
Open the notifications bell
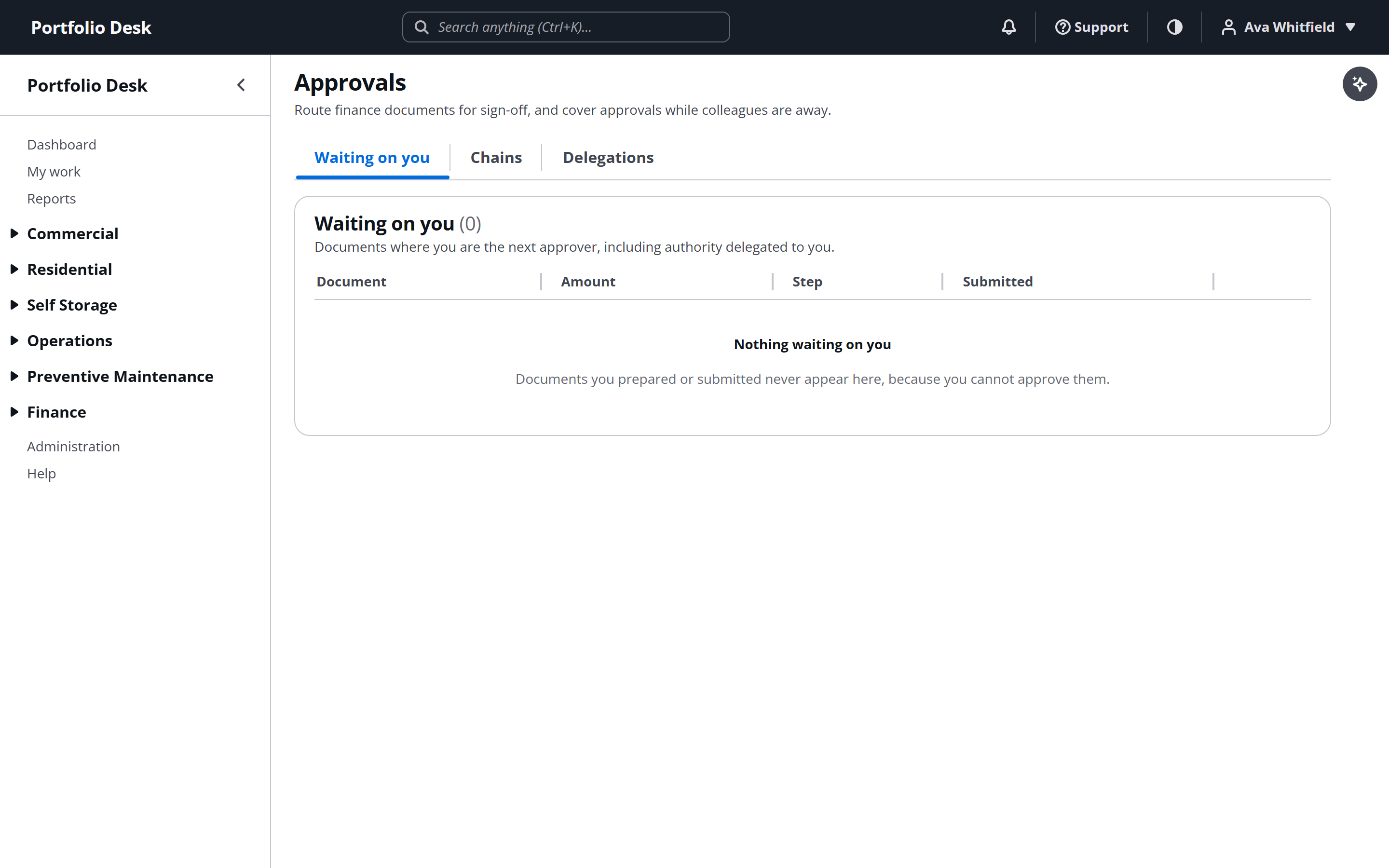(x=1008, y=27)
